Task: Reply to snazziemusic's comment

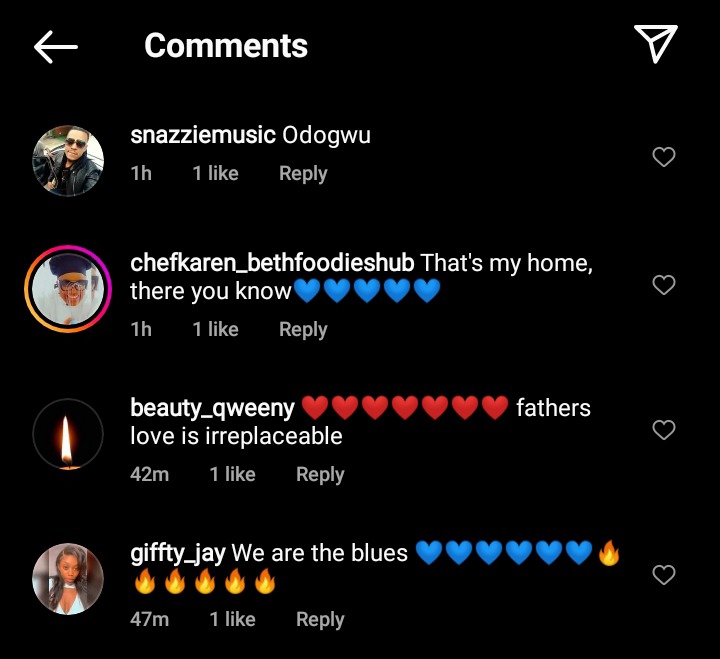Action: pos(303,174)
